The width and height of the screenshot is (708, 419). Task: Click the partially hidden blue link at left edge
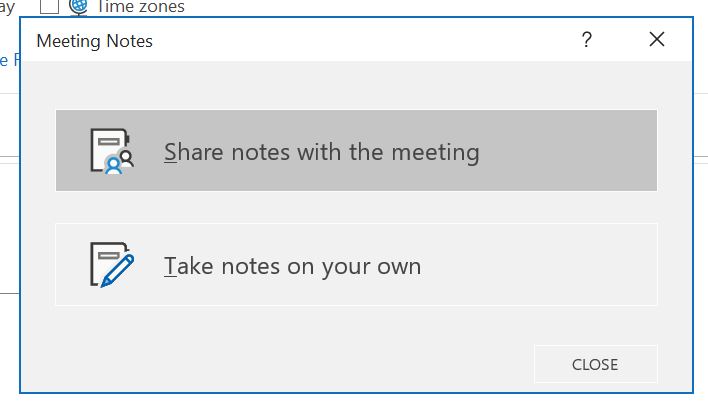point(4,60)
